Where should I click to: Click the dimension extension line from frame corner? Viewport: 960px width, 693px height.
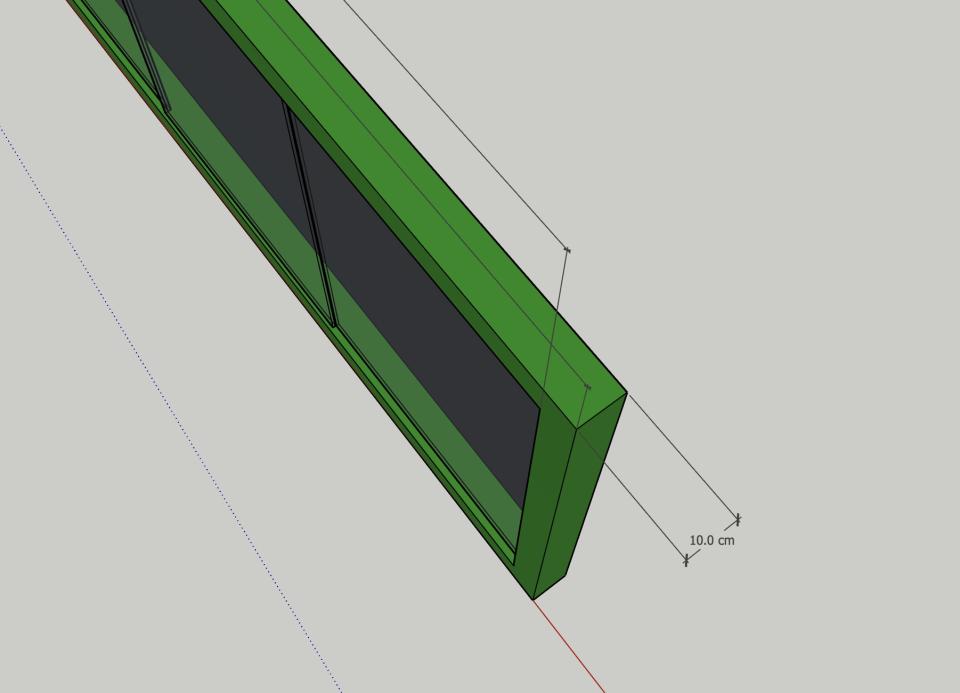point(683,457)
